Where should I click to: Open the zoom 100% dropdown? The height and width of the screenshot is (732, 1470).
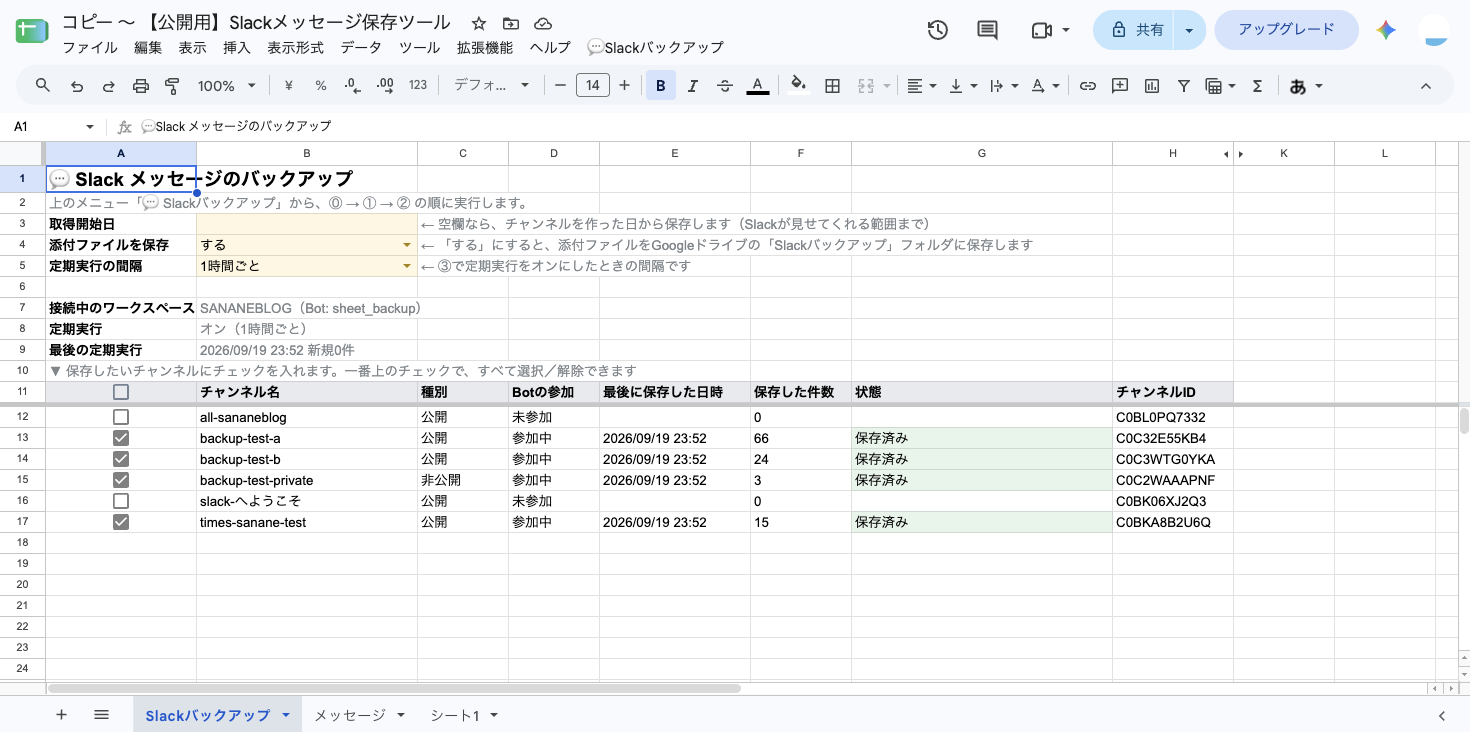(x=227, y=86)
